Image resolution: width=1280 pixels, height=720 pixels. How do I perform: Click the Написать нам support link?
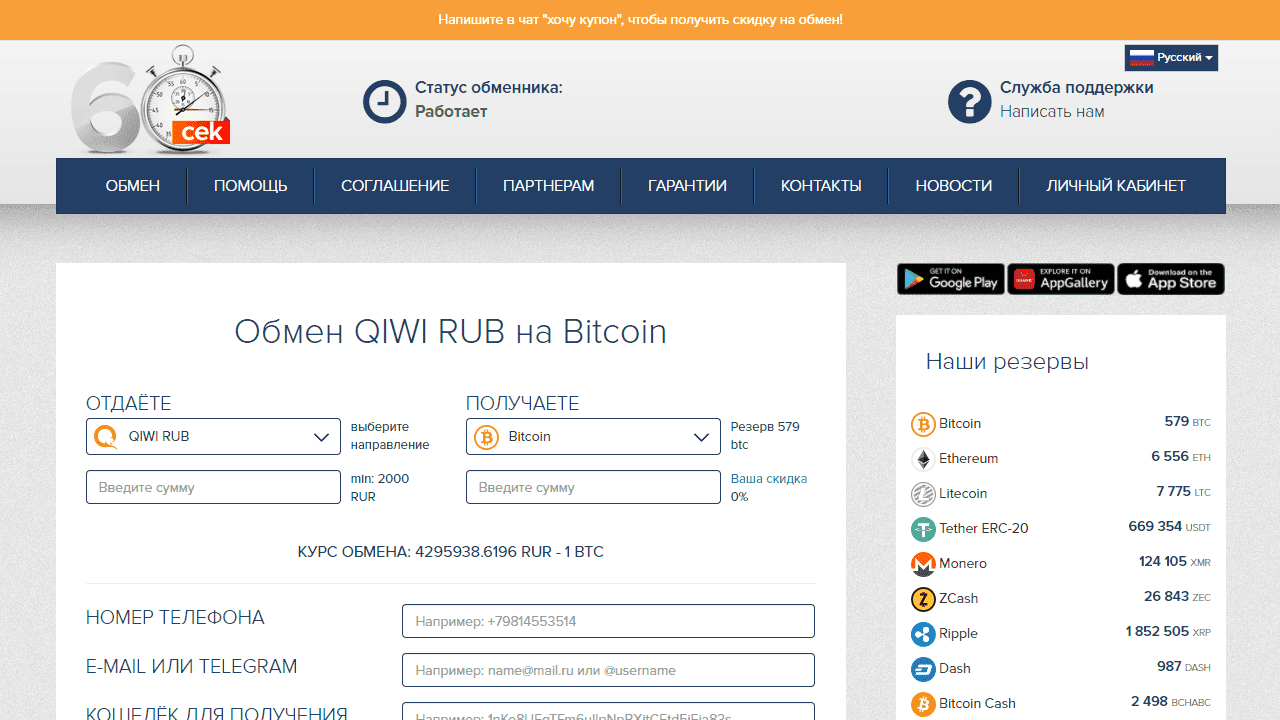(x=1052, y=112)
